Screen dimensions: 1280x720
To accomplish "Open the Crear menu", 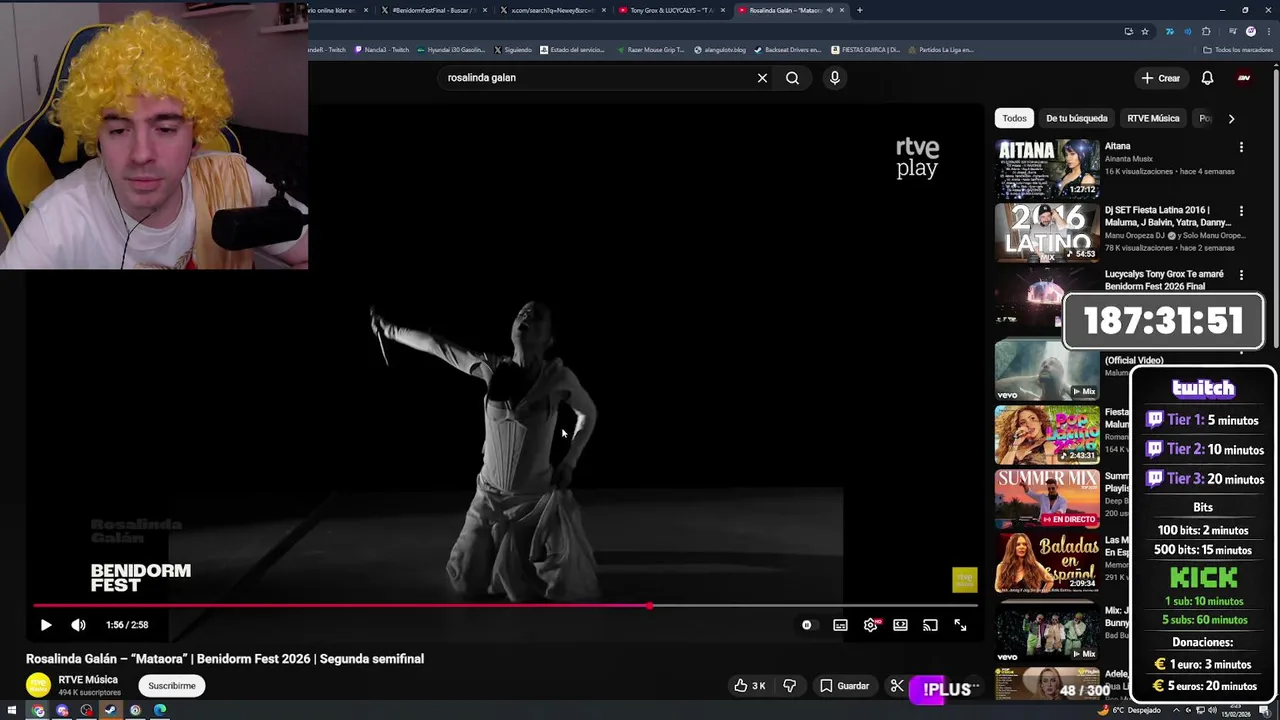I will pos(1161,78).
